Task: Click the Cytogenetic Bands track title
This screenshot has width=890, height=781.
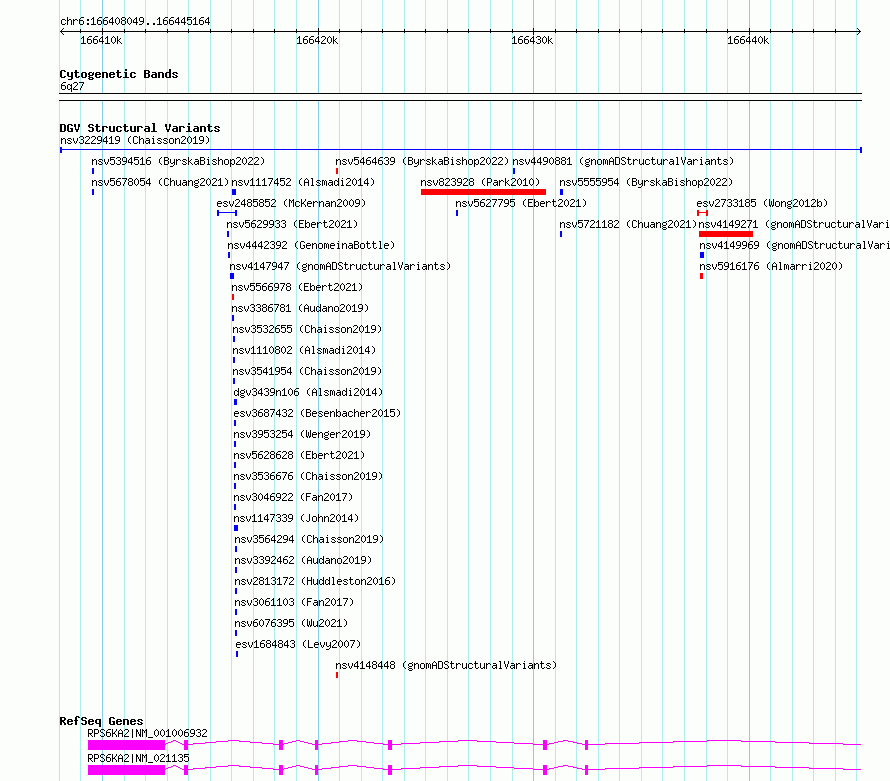Action: pos(119,74)
